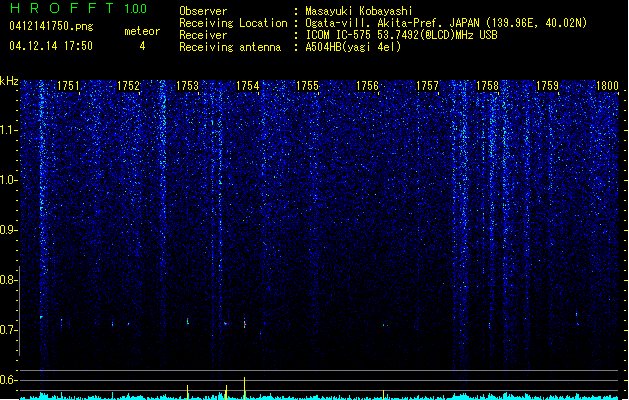Screen dimensions: 629x400
Task: Click the 0.9 kHz axis label
Action: (9, 230)
